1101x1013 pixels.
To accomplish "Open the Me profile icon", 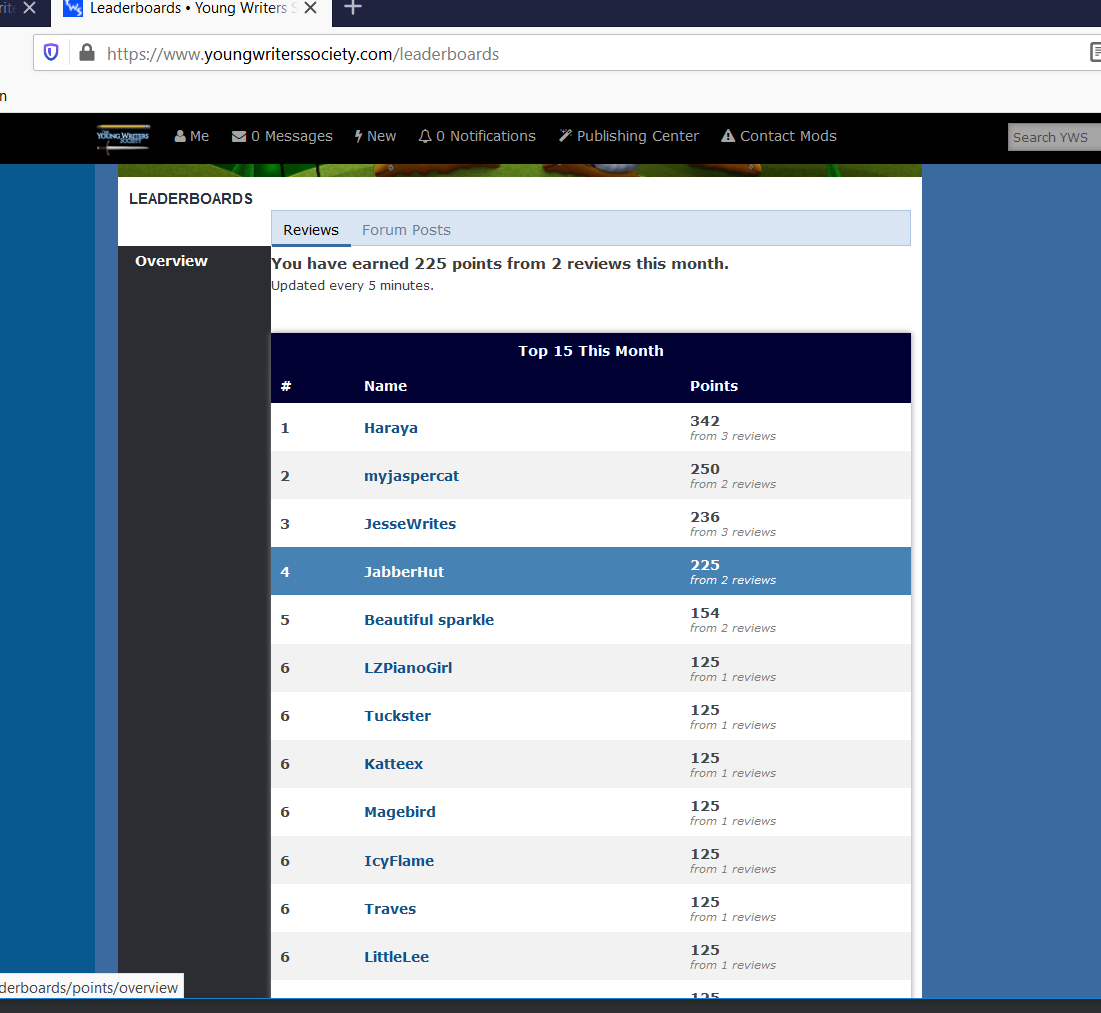I will (x=180, y=136).
